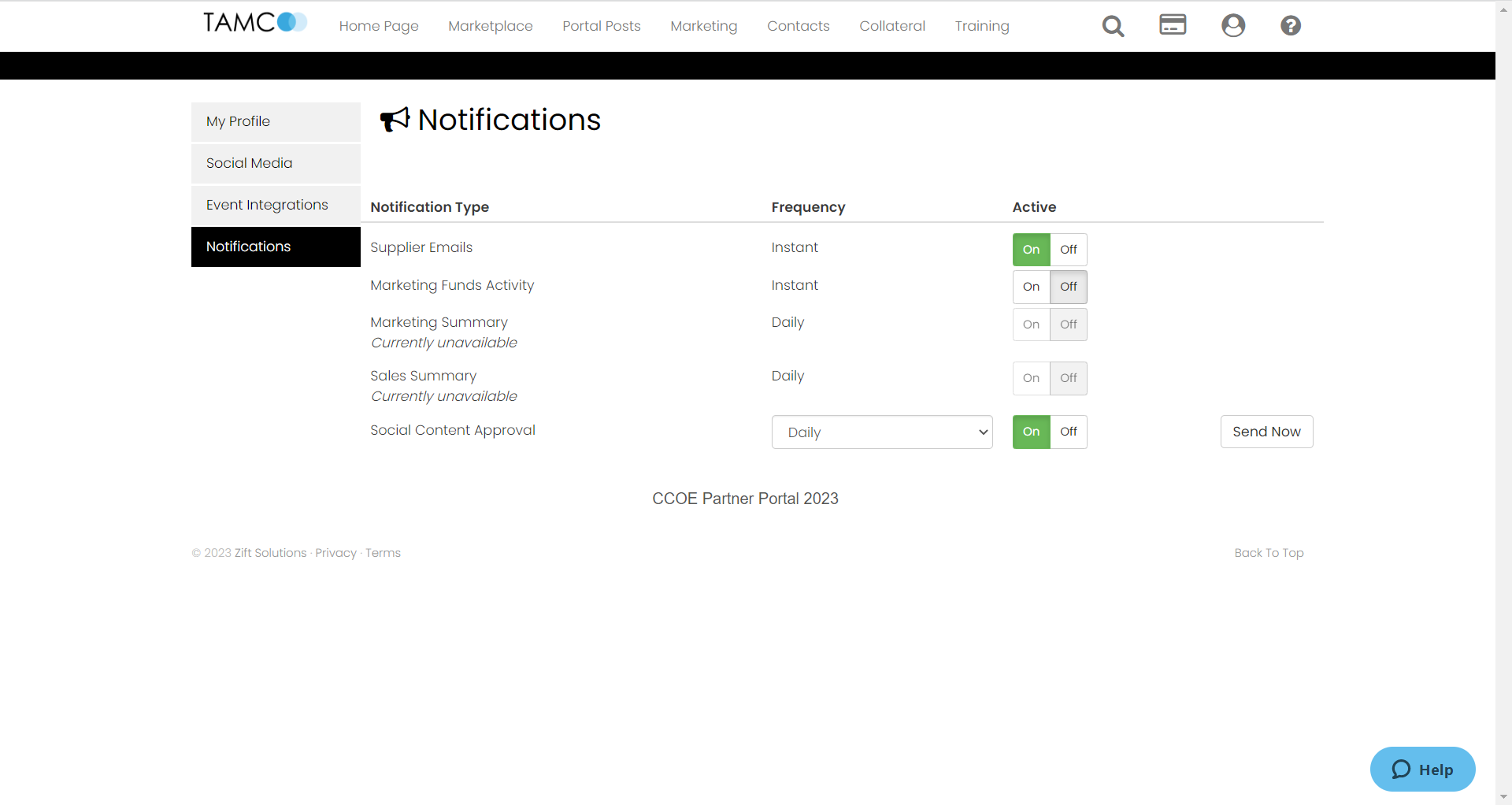Viewport: 1512px width, 805px height.
Task: Open the Training menu
Action: tap(982, 26)
